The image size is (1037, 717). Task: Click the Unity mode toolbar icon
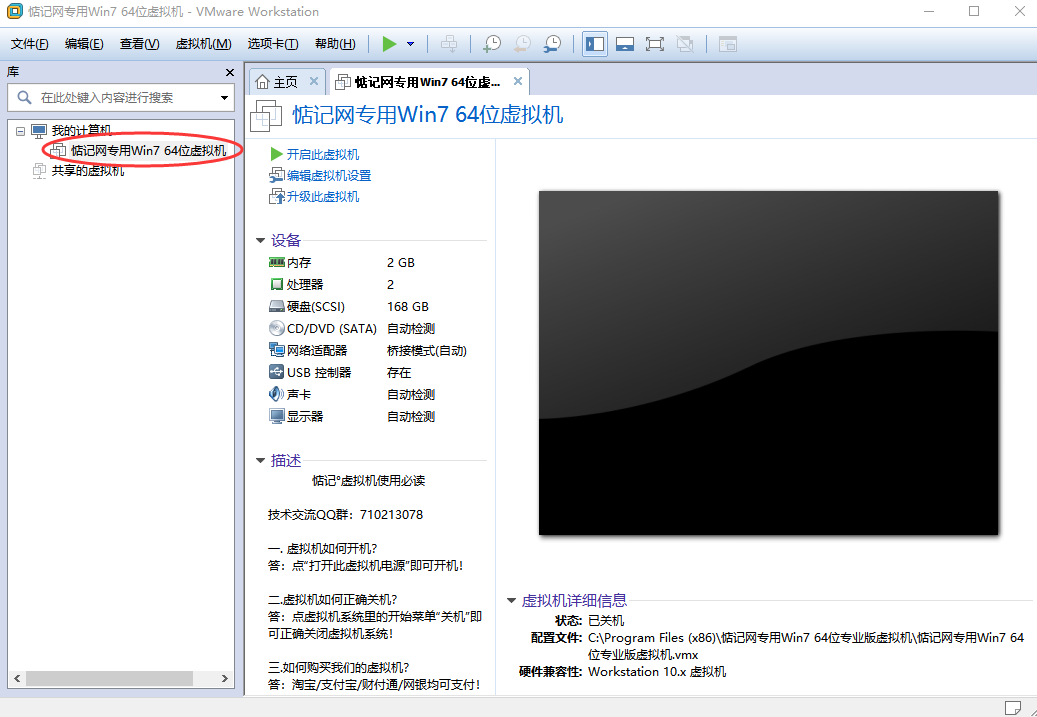[685, 44]
